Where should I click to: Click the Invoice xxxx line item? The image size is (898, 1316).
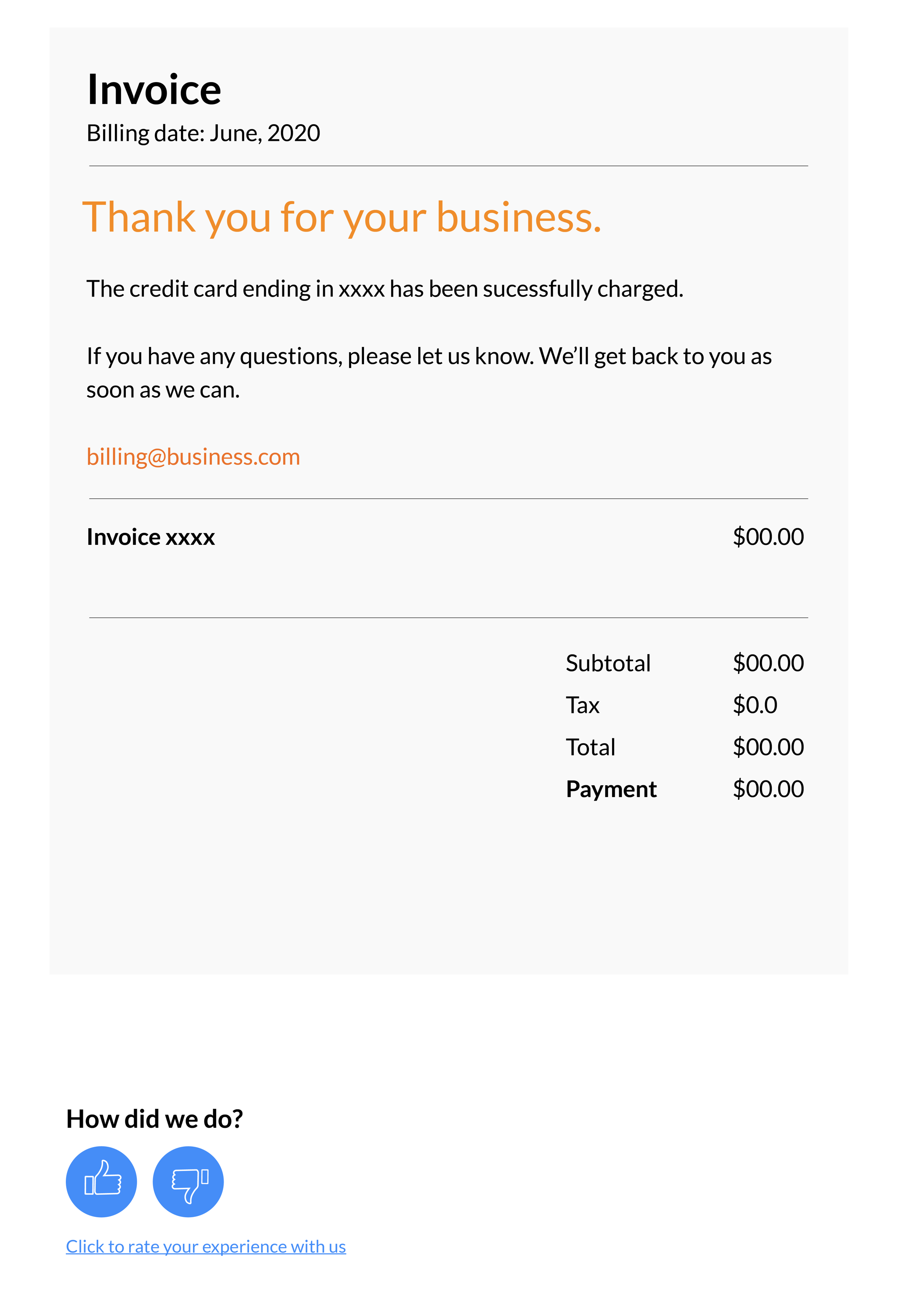tap(150, 537)
